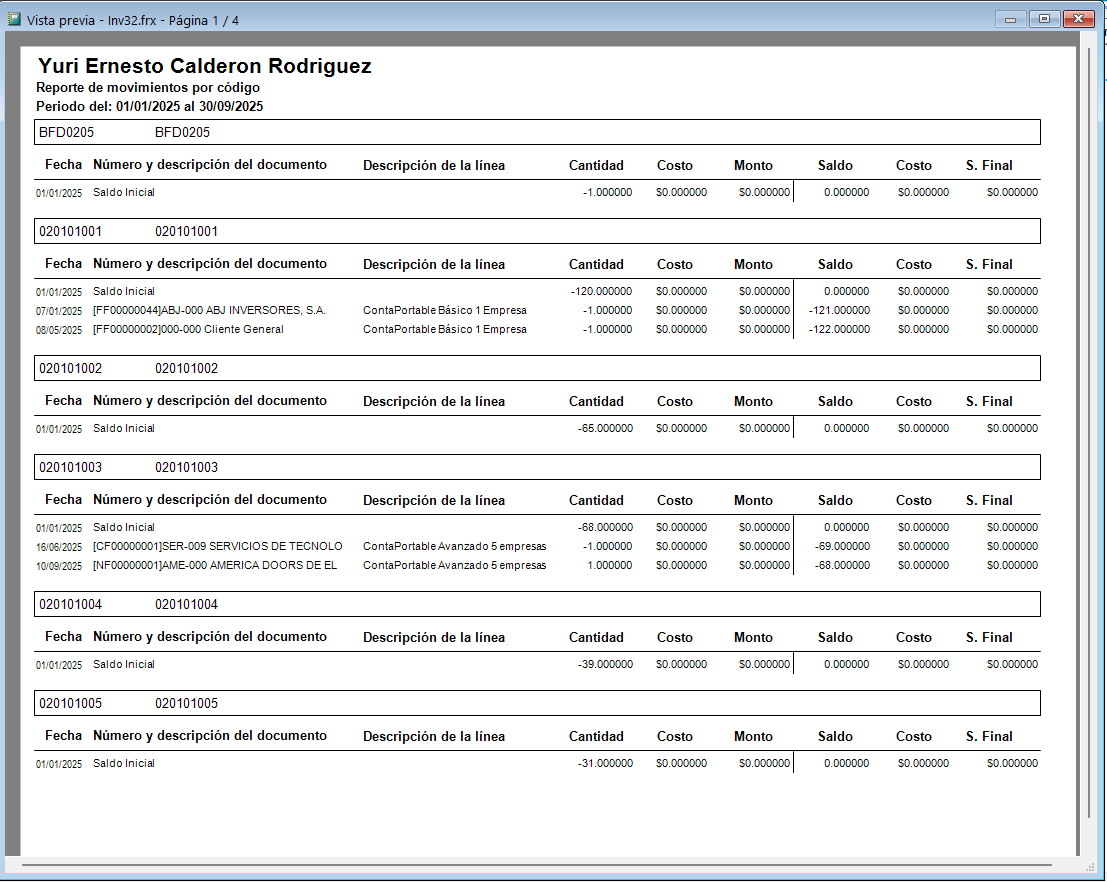1107x882 pixels.
Task: Click the report title Yuri Ernesto Calderon Rodriguez
Action: [x=205, y=66]
